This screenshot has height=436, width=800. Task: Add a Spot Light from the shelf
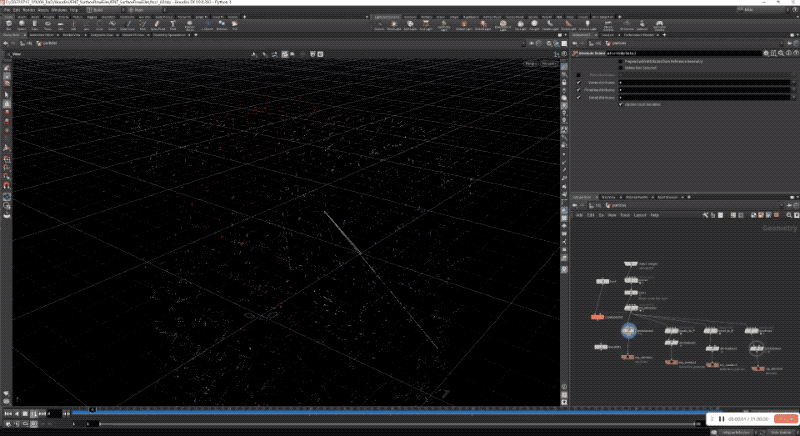click(x=410, y=23)
